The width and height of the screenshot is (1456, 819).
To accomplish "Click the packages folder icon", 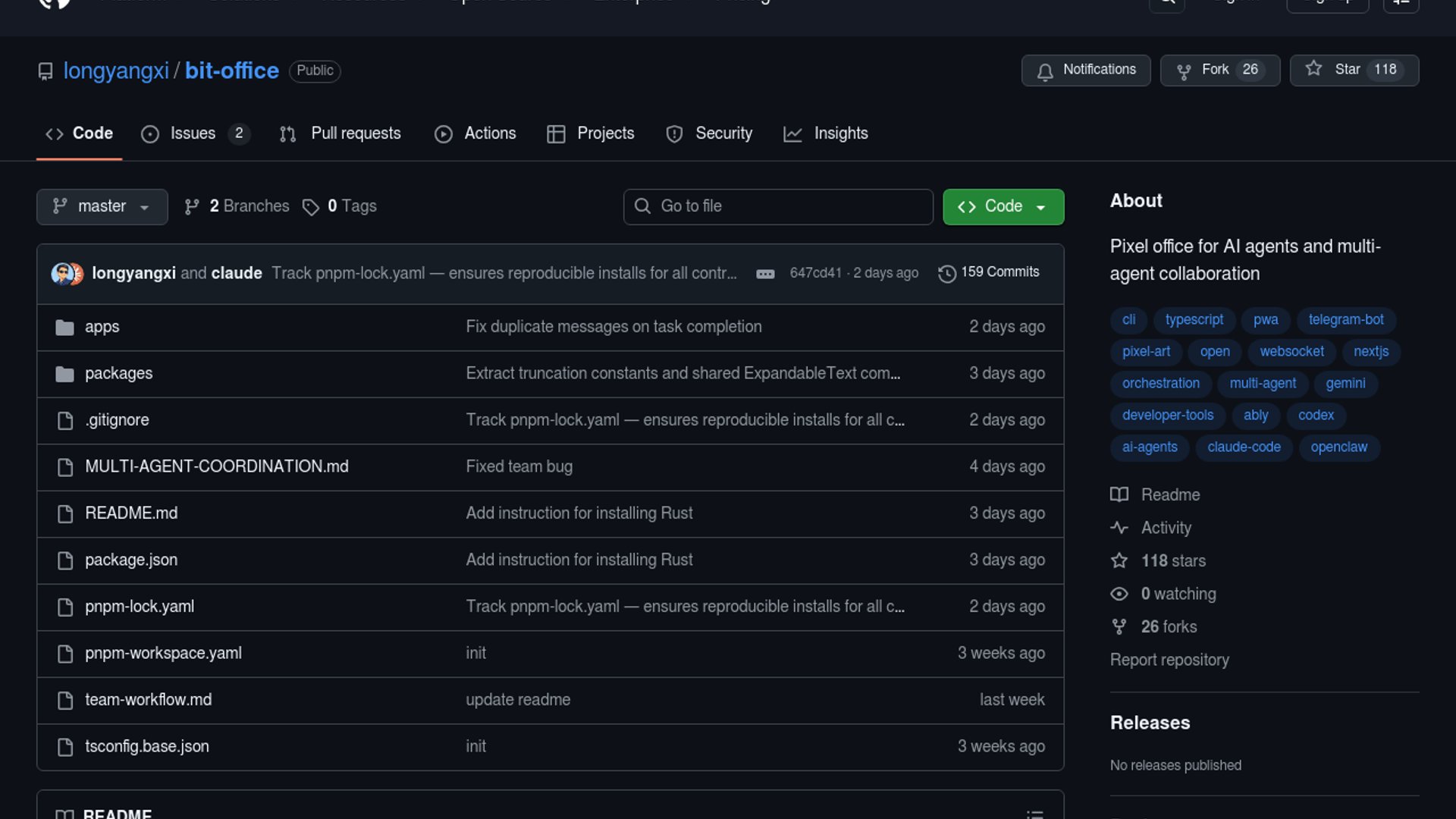I will pyautogui.click(x=65, y=374).
